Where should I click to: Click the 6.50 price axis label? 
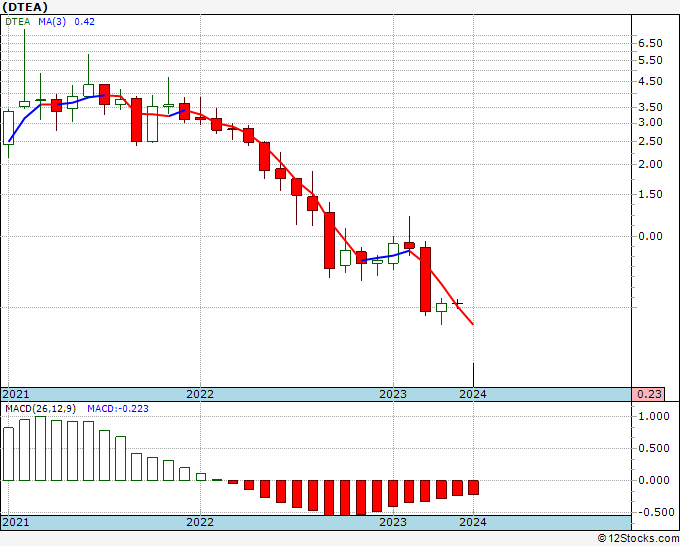point(650,43)
